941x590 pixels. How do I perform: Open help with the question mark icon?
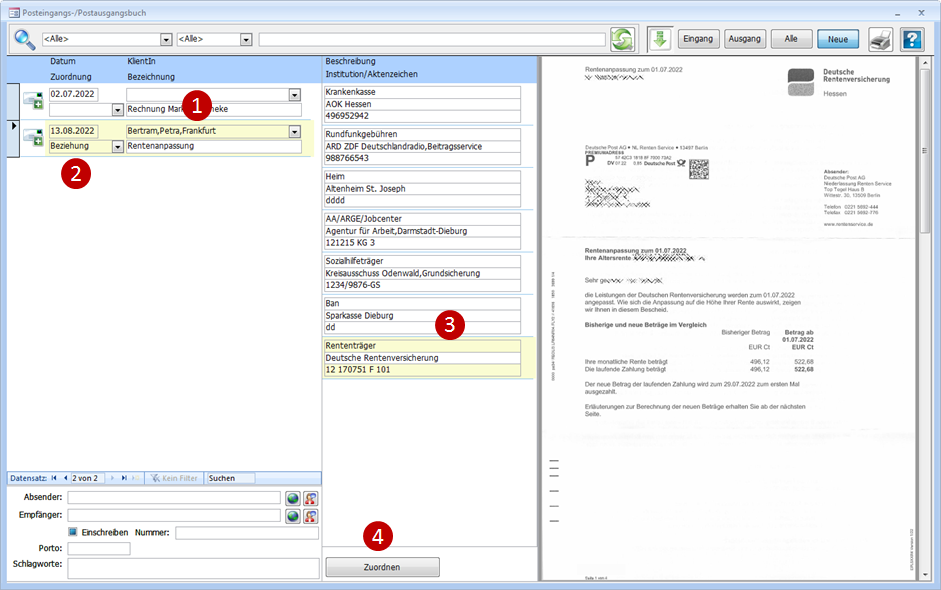click(x=912, y=40)
